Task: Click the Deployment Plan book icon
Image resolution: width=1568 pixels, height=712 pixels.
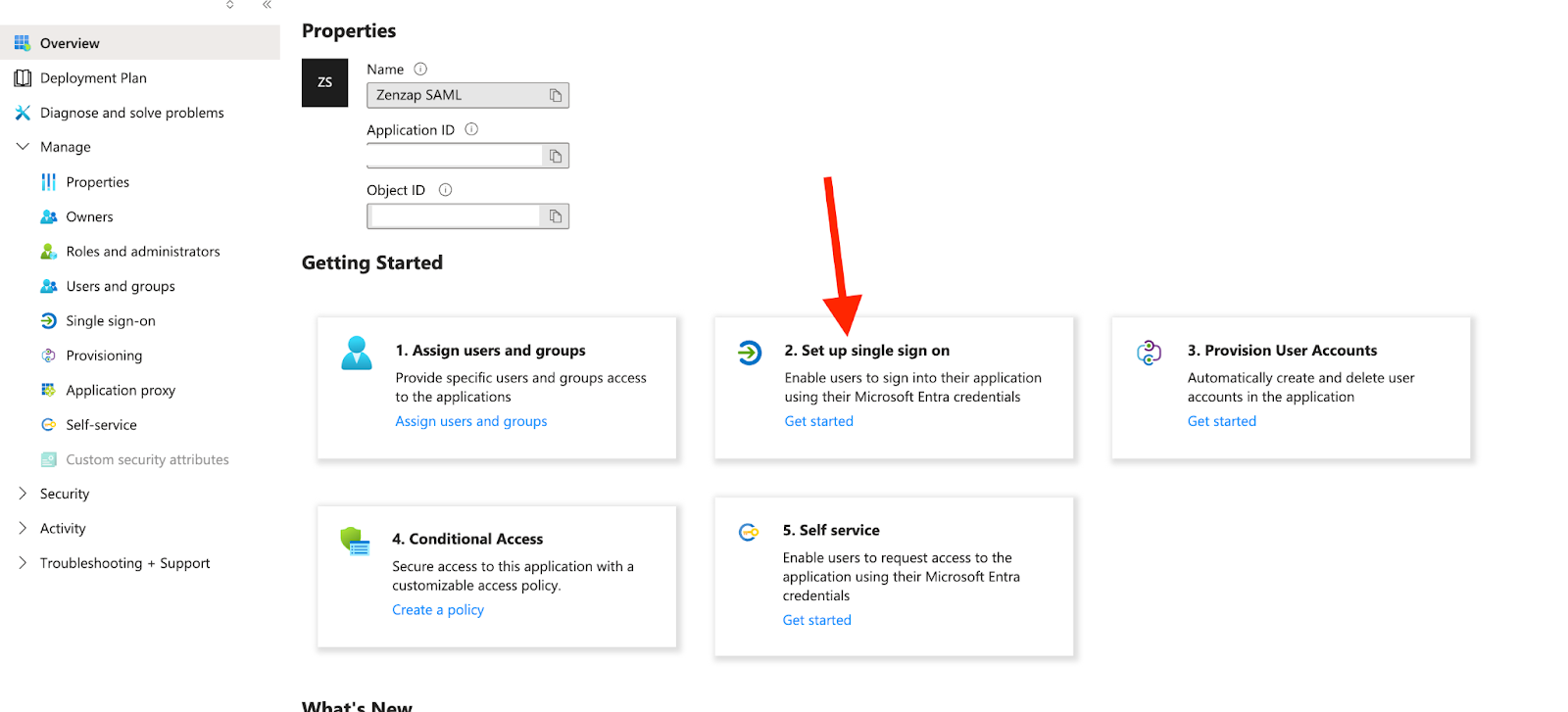Action: click(x=22, y=77)
